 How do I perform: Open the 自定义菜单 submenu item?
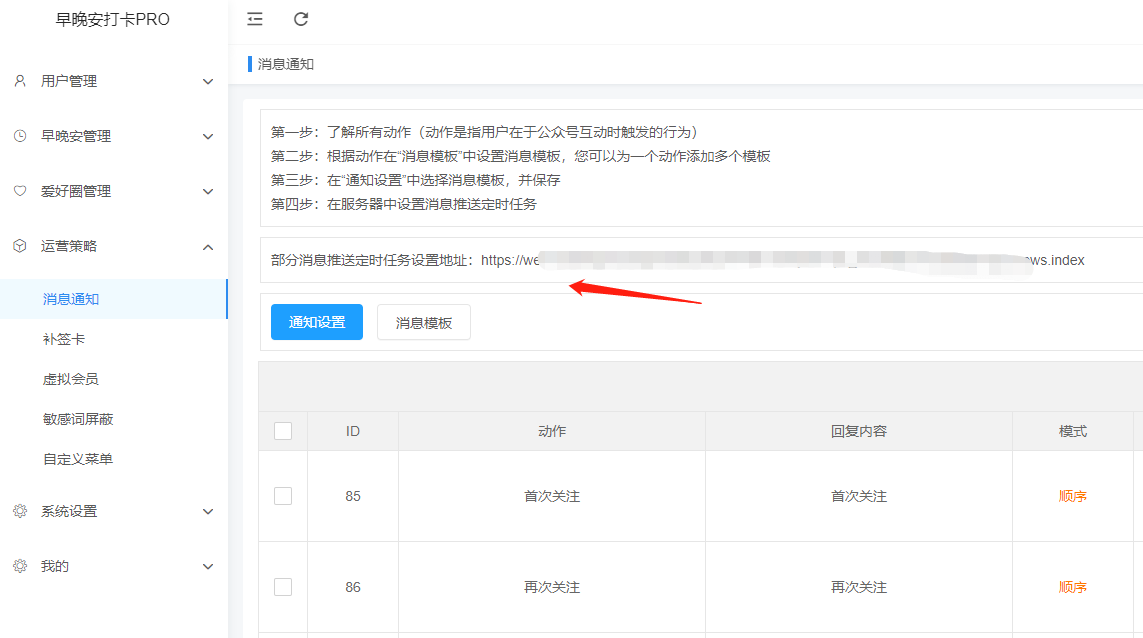click(78, 459)
